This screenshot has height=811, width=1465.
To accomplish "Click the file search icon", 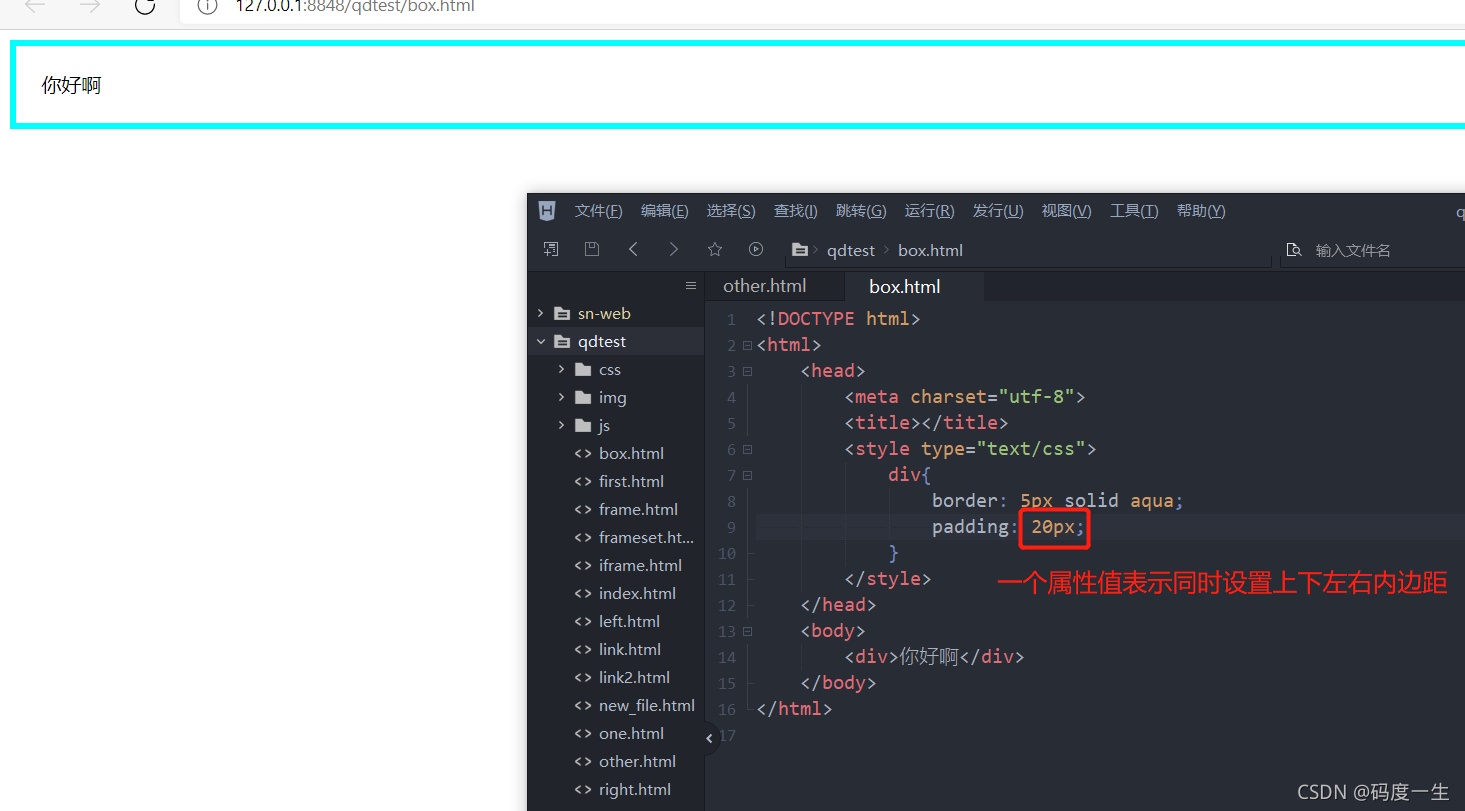I will coord(1294,250).
